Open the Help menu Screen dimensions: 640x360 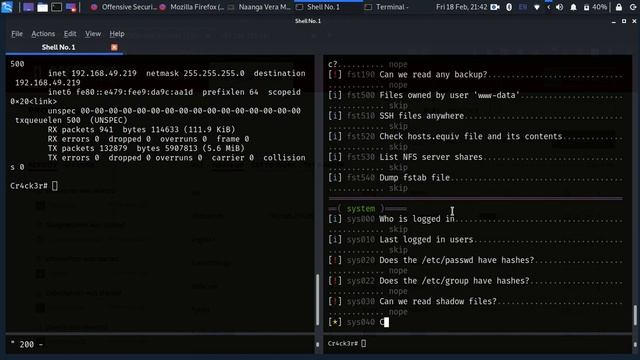[x=117, y=34]
